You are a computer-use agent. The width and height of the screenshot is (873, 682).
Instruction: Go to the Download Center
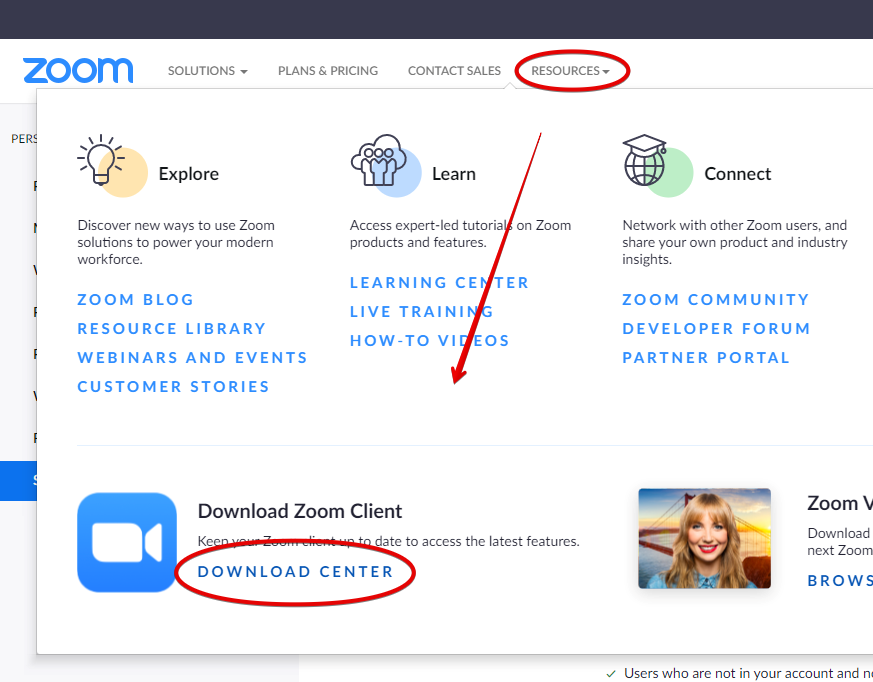296,571
